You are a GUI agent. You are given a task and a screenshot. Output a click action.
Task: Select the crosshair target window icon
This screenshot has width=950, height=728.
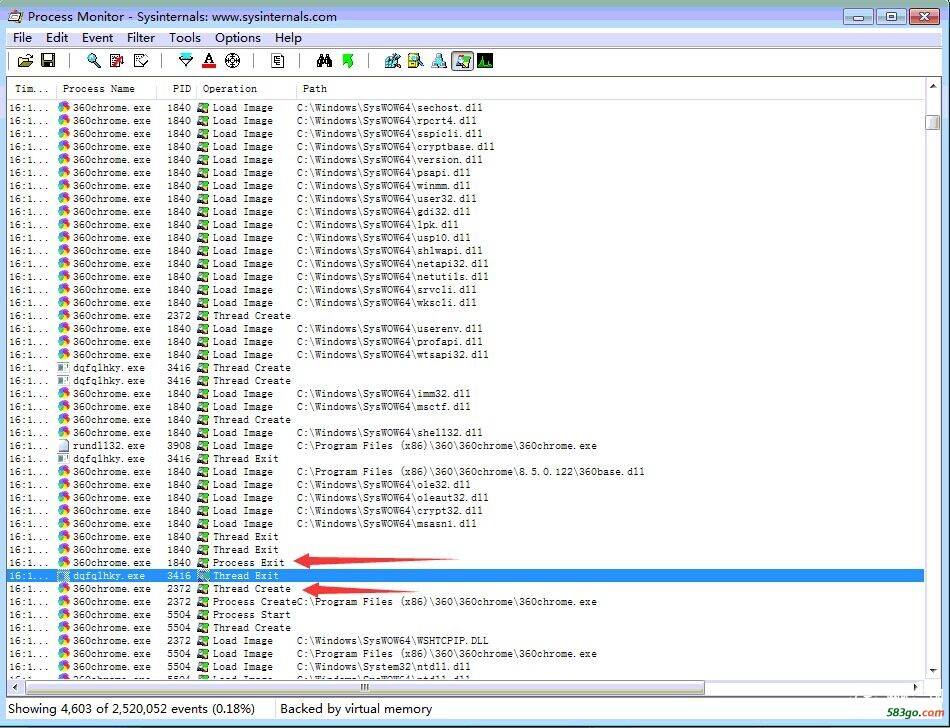click(233, 61)
